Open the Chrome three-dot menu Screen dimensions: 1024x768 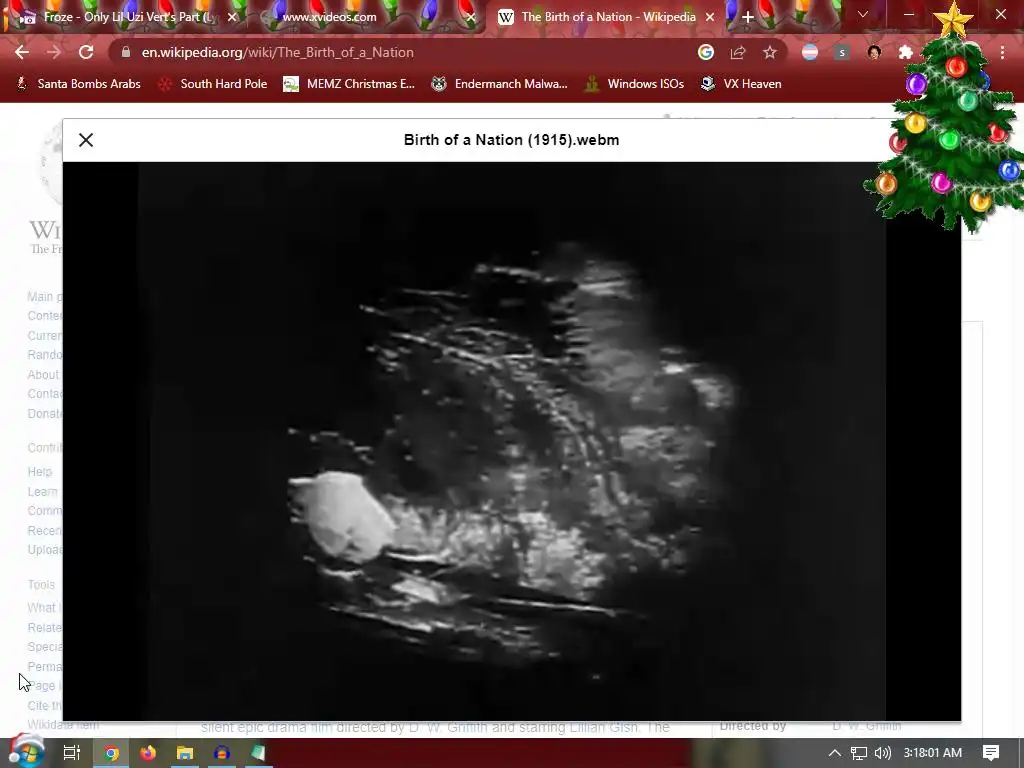[x=1002, y=52]
